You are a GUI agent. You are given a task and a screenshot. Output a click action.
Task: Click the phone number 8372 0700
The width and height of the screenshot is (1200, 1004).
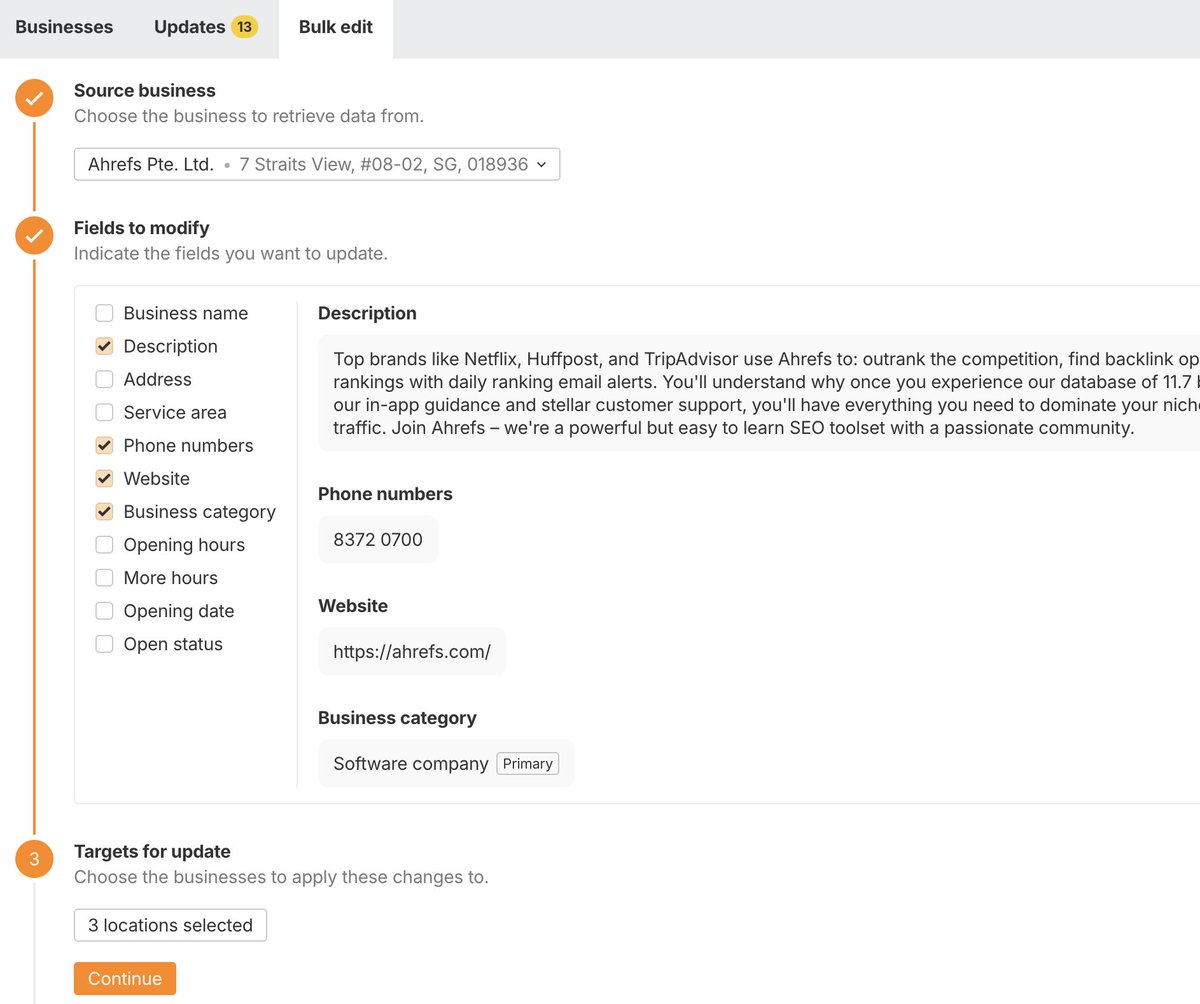point(378,539)
